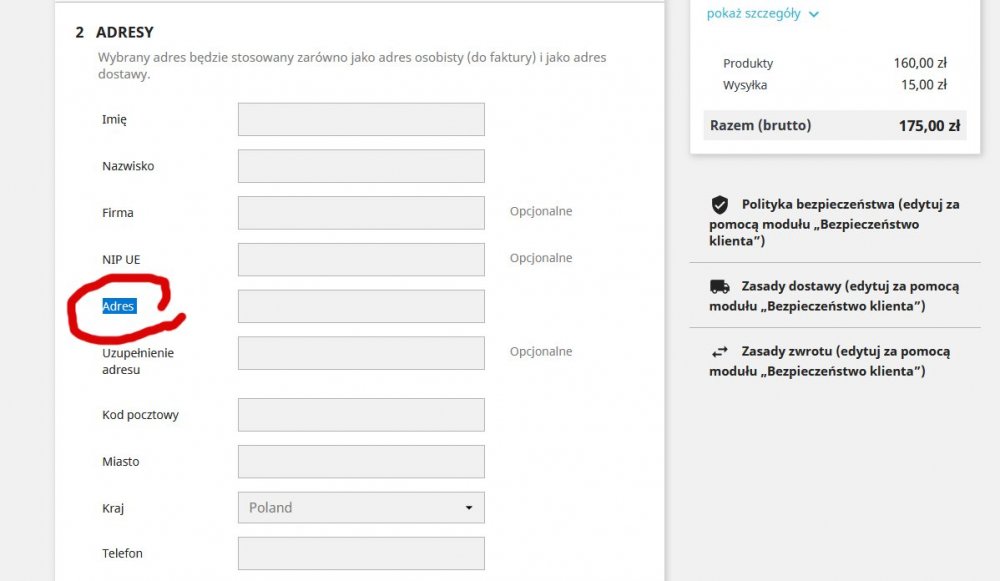The width and height of the screenshot is (1000, 581).
Task: Click the delivery truck icon
Action: click(720, 286)
